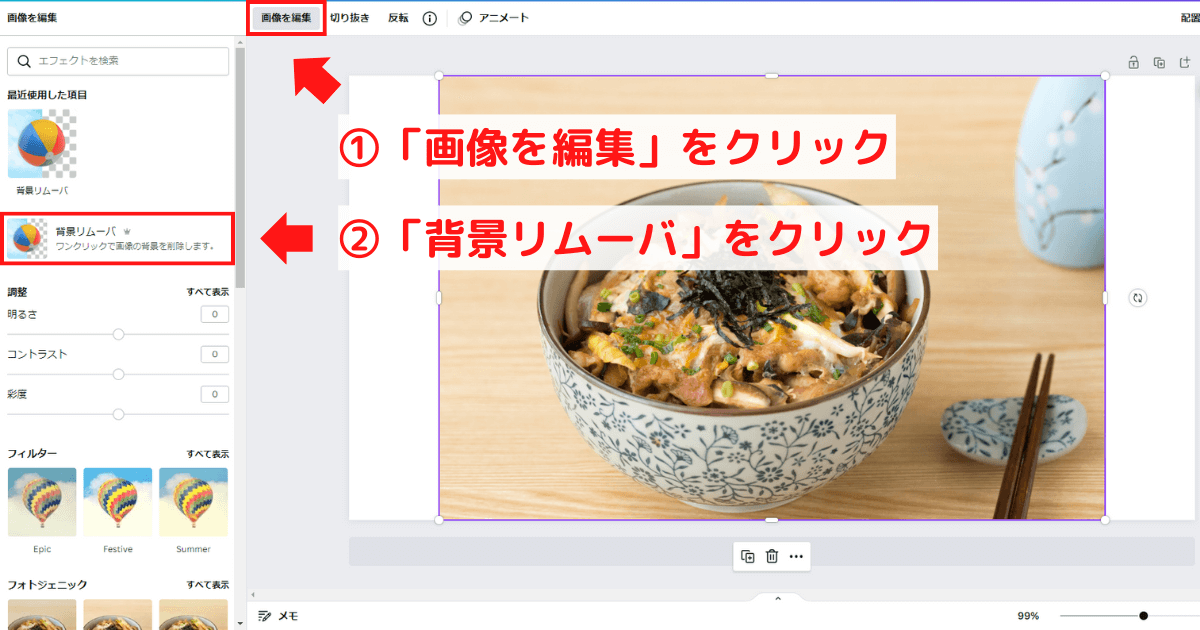
Task: Duplicate the image via the floating copy icon
Action: 748,556
